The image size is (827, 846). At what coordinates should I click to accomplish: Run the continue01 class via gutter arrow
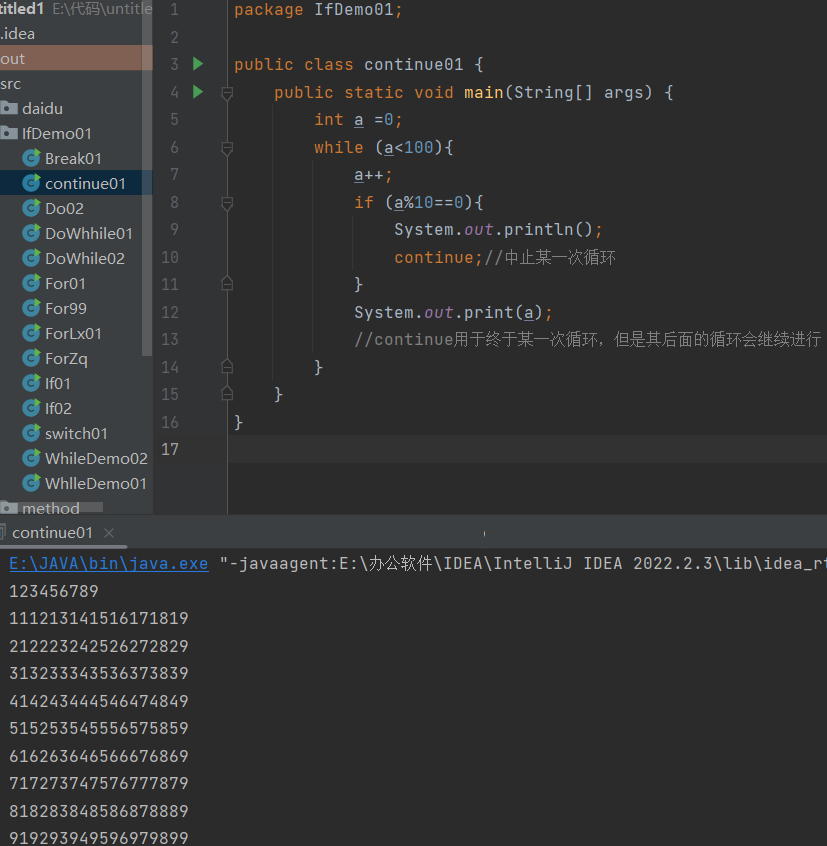click(198, 64)
